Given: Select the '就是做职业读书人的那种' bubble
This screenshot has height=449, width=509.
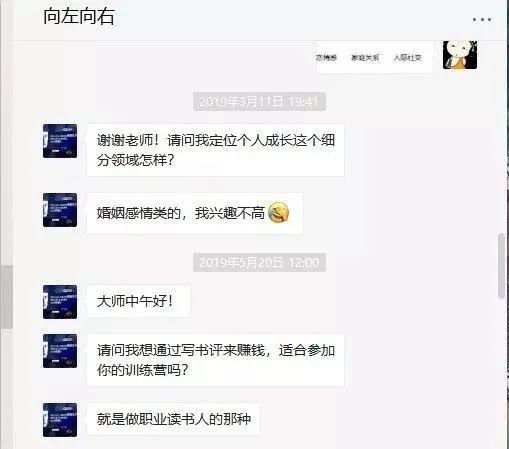Looking at the screenshot, I should tap(173, 419).
